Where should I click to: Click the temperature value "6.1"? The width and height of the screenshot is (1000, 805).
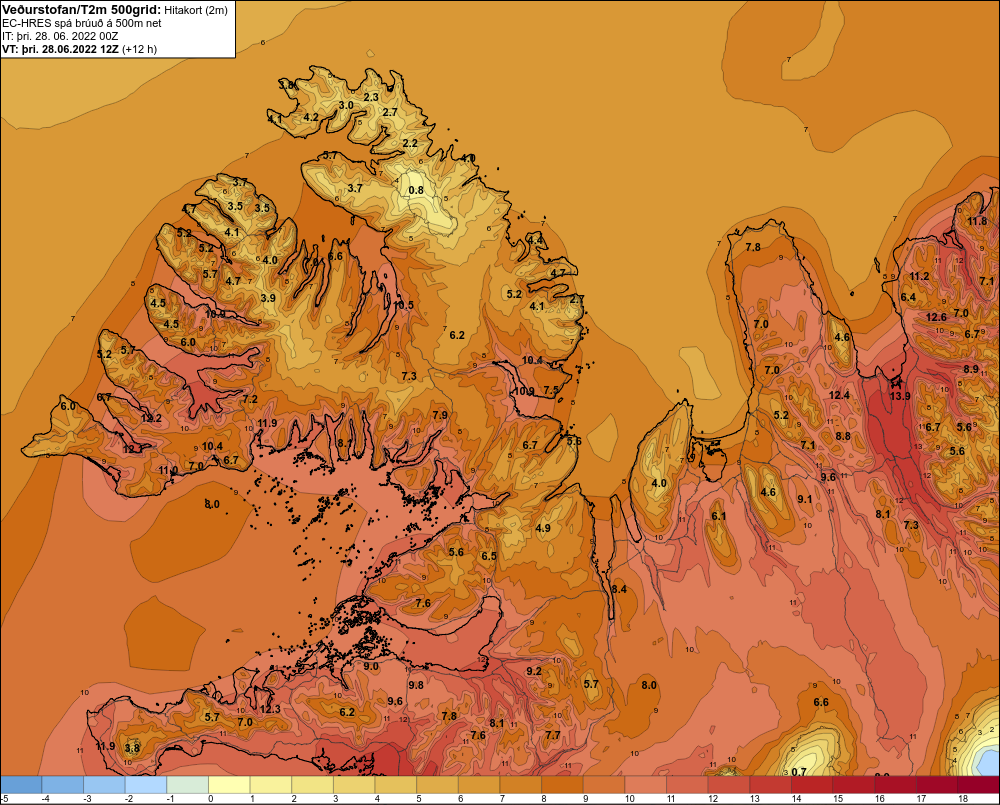[719, 516]
